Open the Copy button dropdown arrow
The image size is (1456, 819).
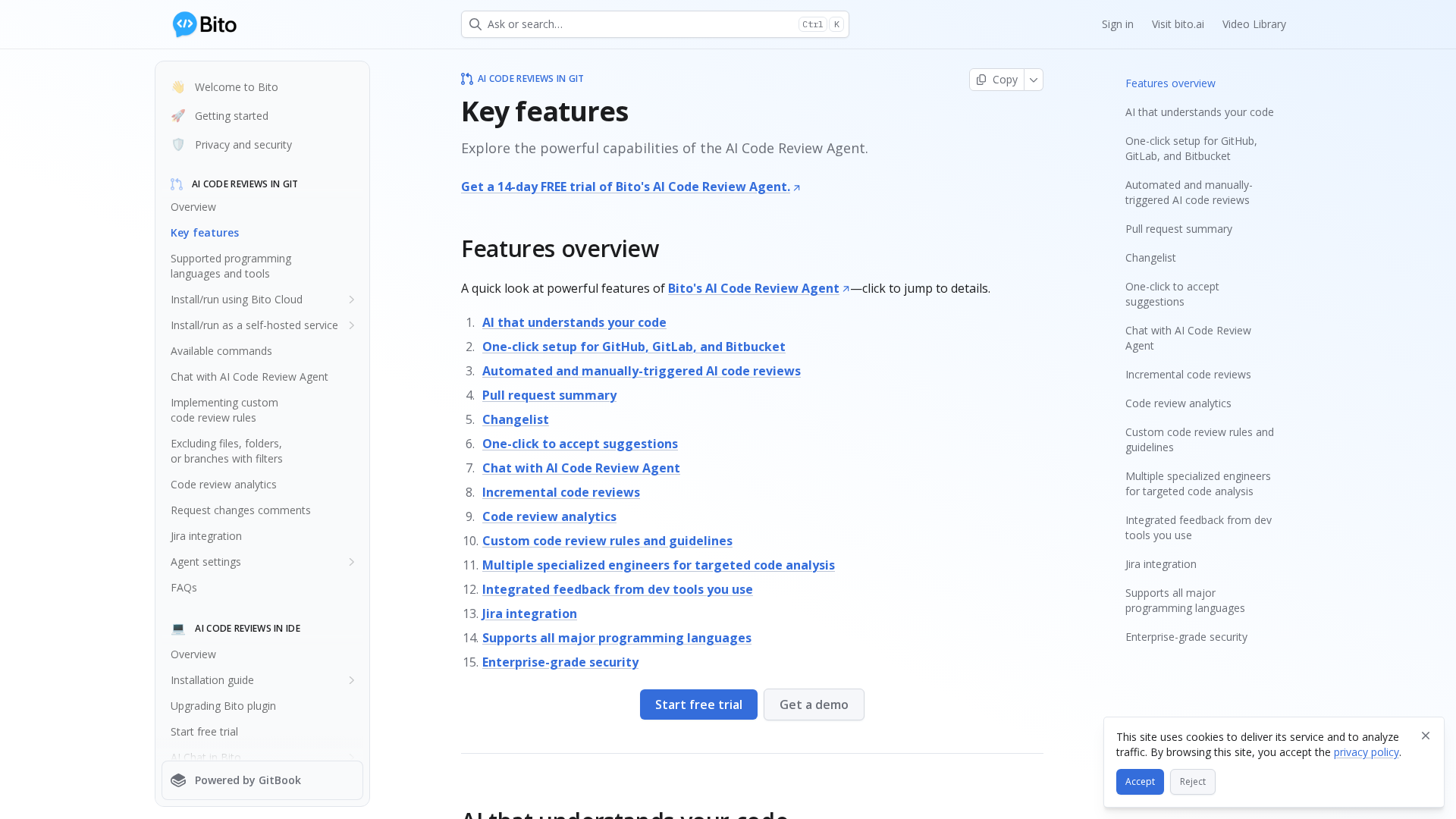click(1034, 80)
